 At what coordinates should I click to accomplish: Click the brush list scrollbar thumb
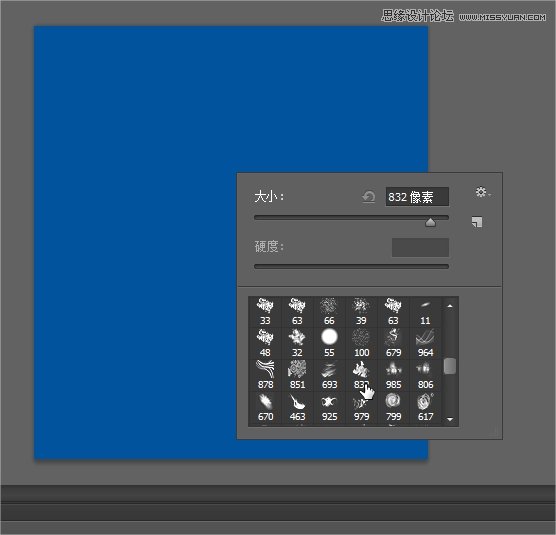click(450, 366)
